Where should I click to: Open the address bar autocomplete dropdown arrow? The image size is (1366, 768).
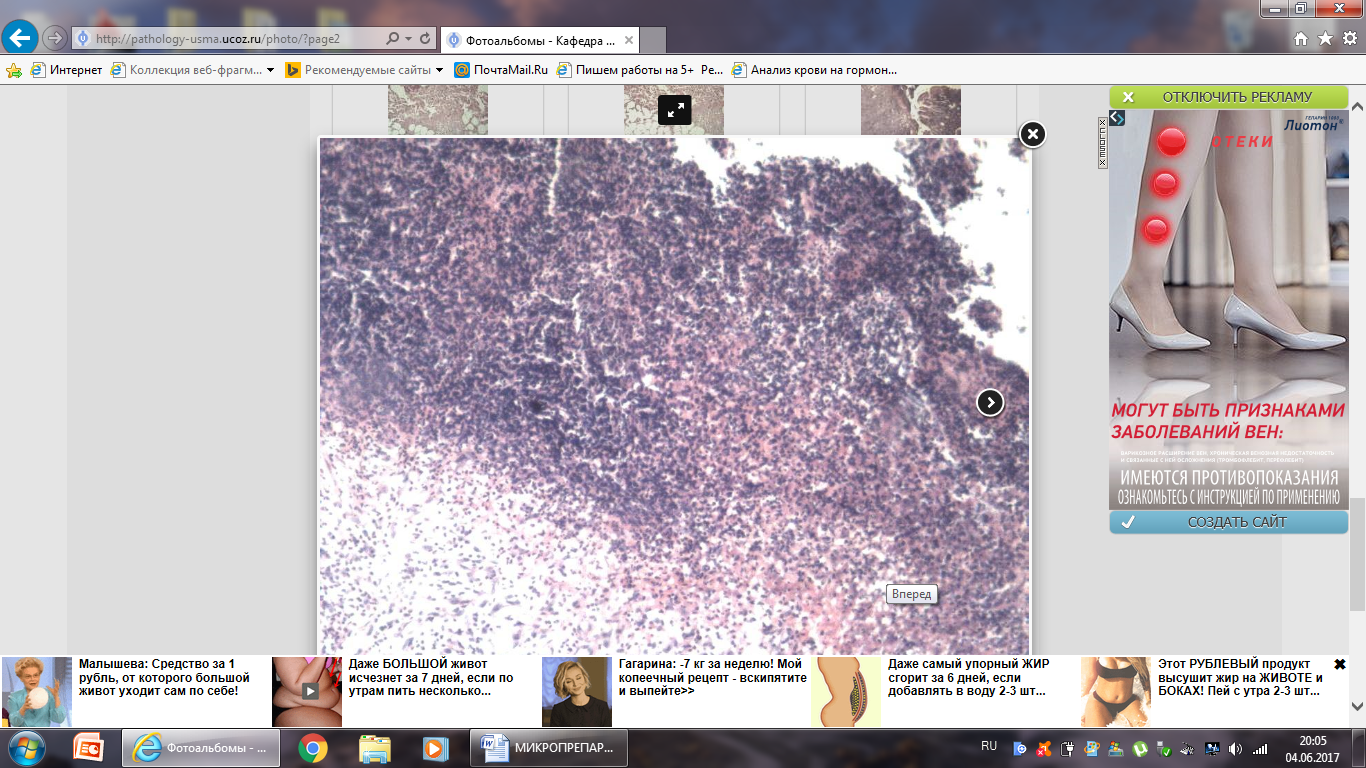(x=408, y=39)
